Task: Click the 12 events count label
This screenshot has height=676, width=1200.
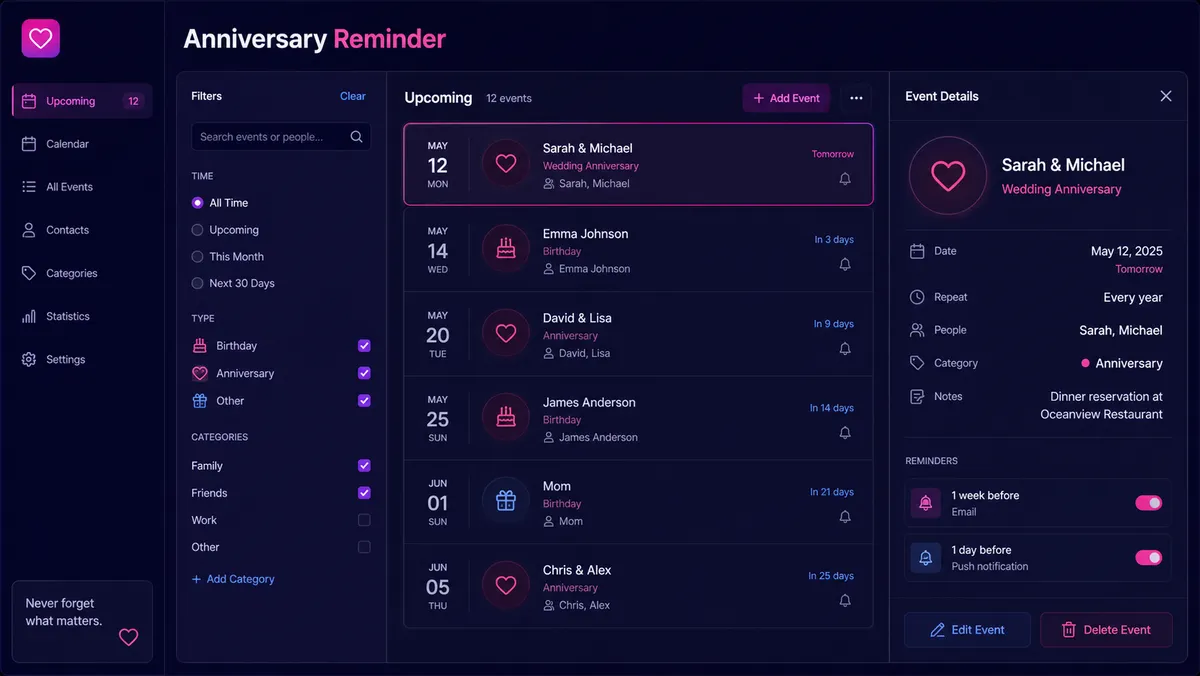Action: pyautogui.click(x=509, y=98)
